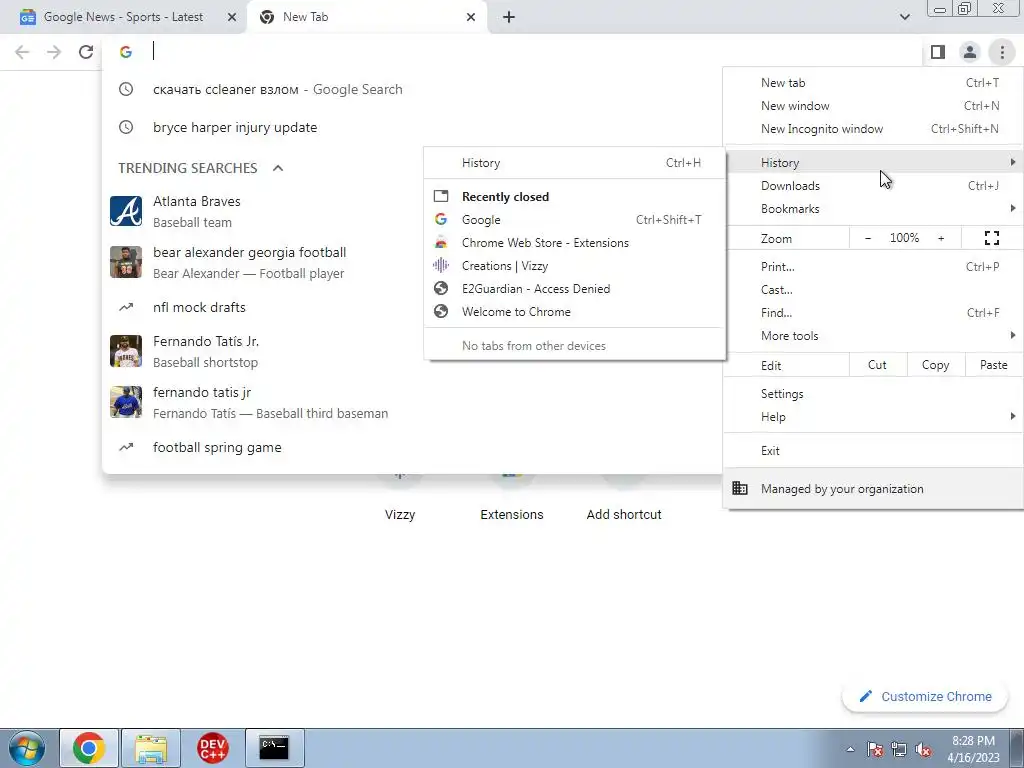Click the Paste button in Edit row

(x=993, y=365)
